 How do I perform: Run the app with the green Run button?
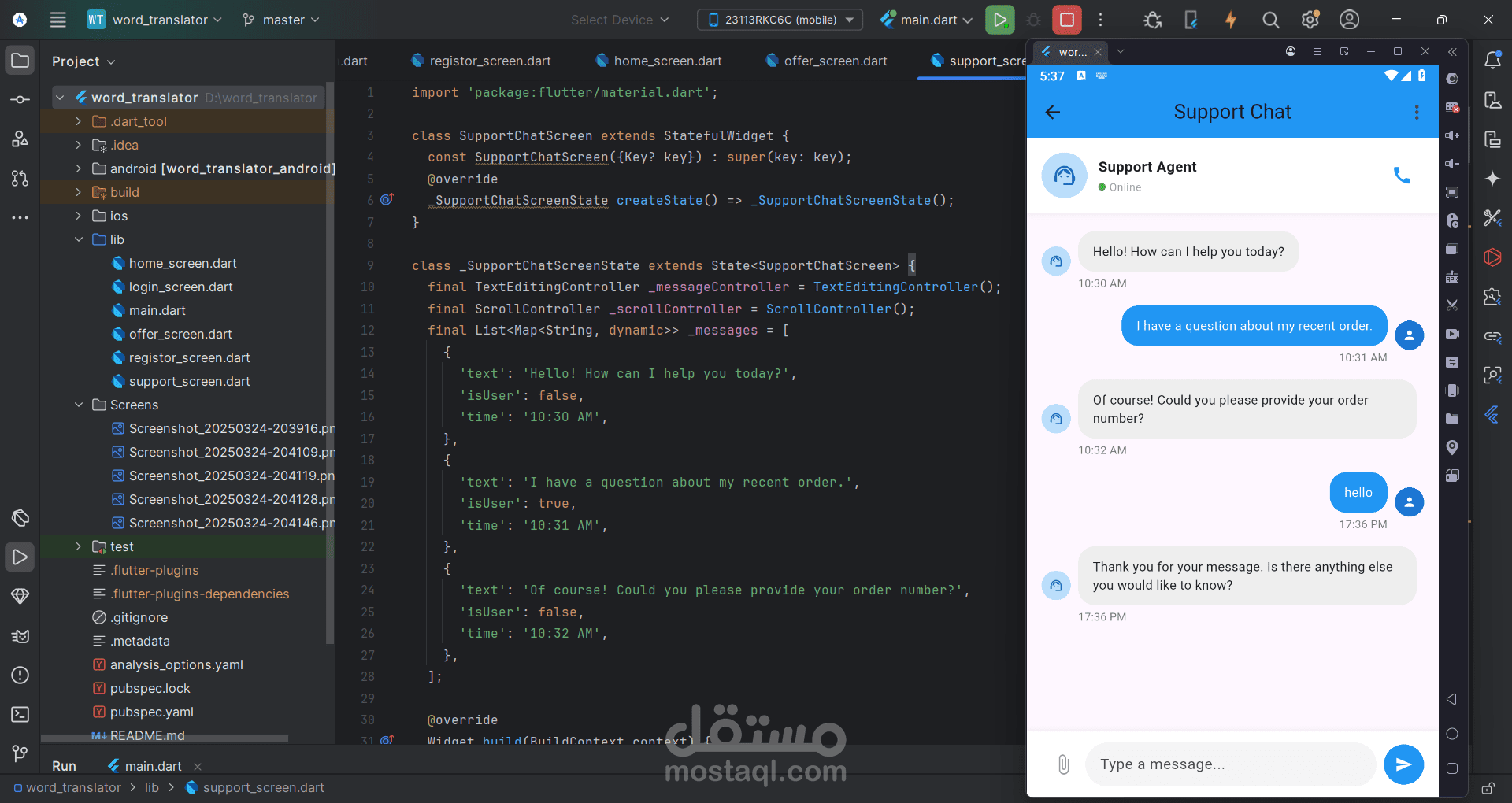[x=1000, y=20]
